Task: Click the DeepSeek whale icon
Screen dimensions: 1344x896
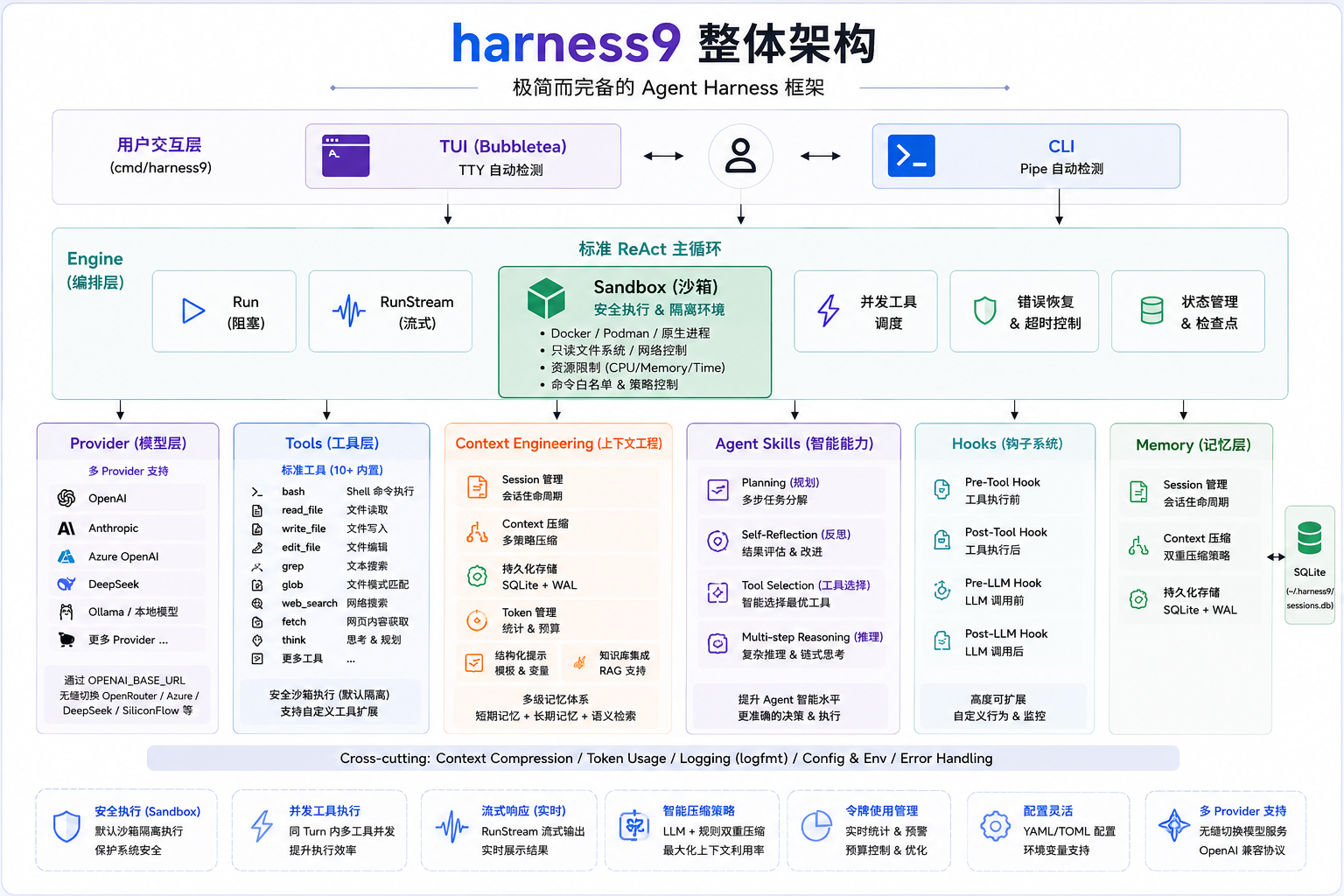Action: [66, 584]
